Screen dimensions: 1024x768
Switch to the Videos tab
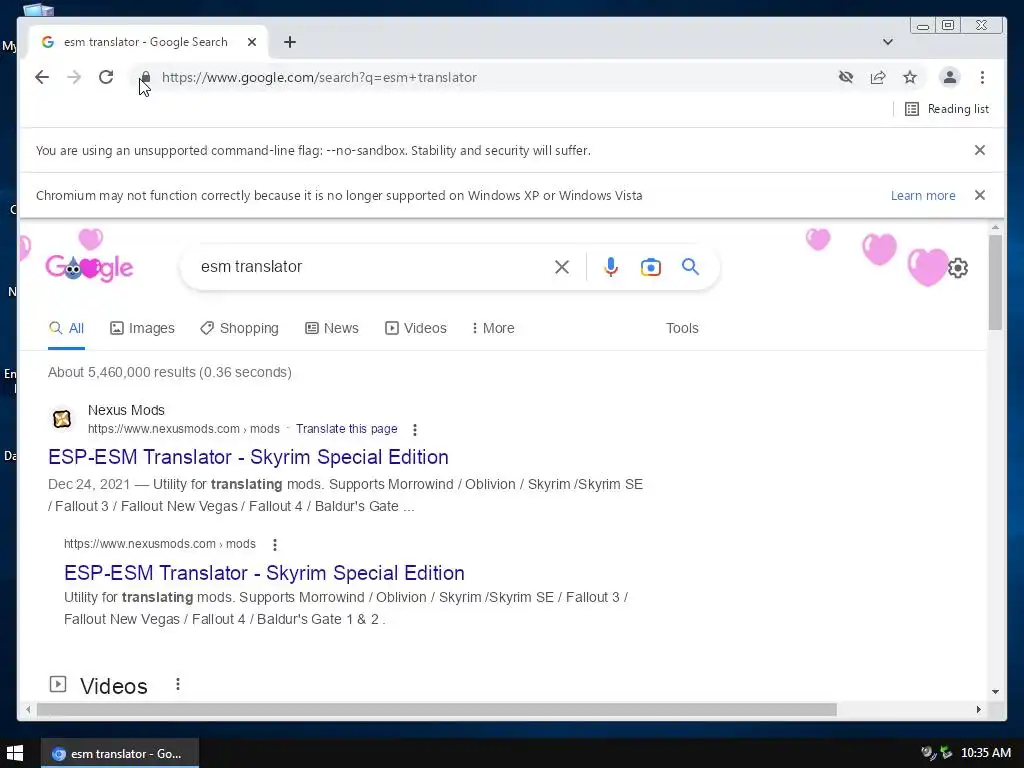coord(416,328)
